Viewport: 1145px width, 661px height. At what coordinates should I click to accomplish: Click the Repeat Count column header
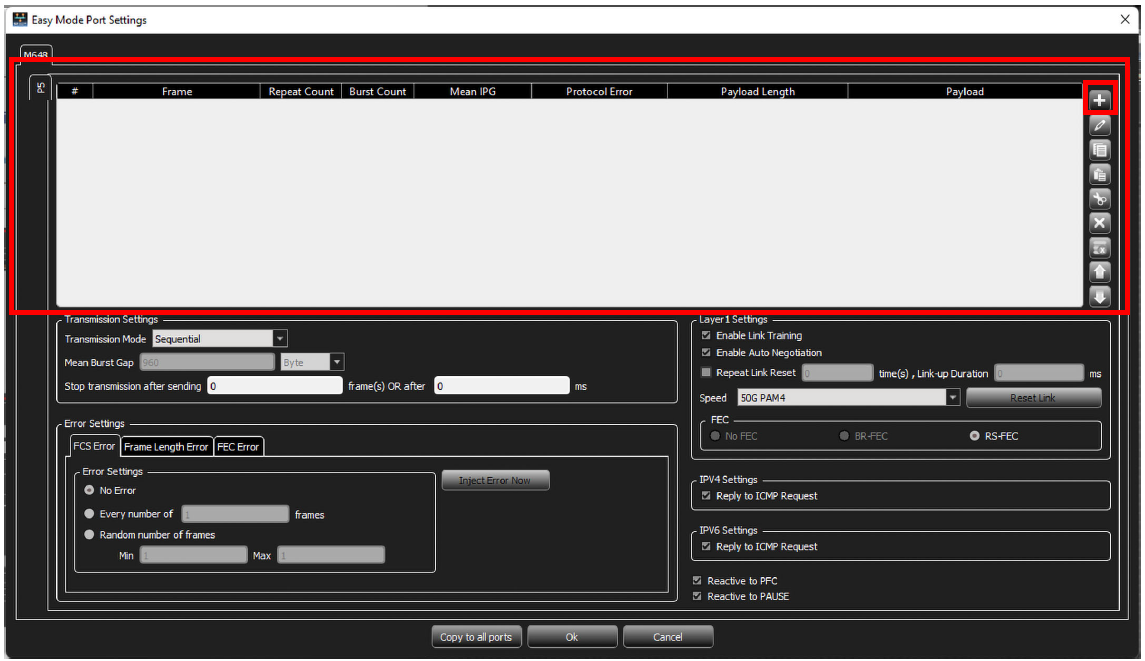coord(301,91)
